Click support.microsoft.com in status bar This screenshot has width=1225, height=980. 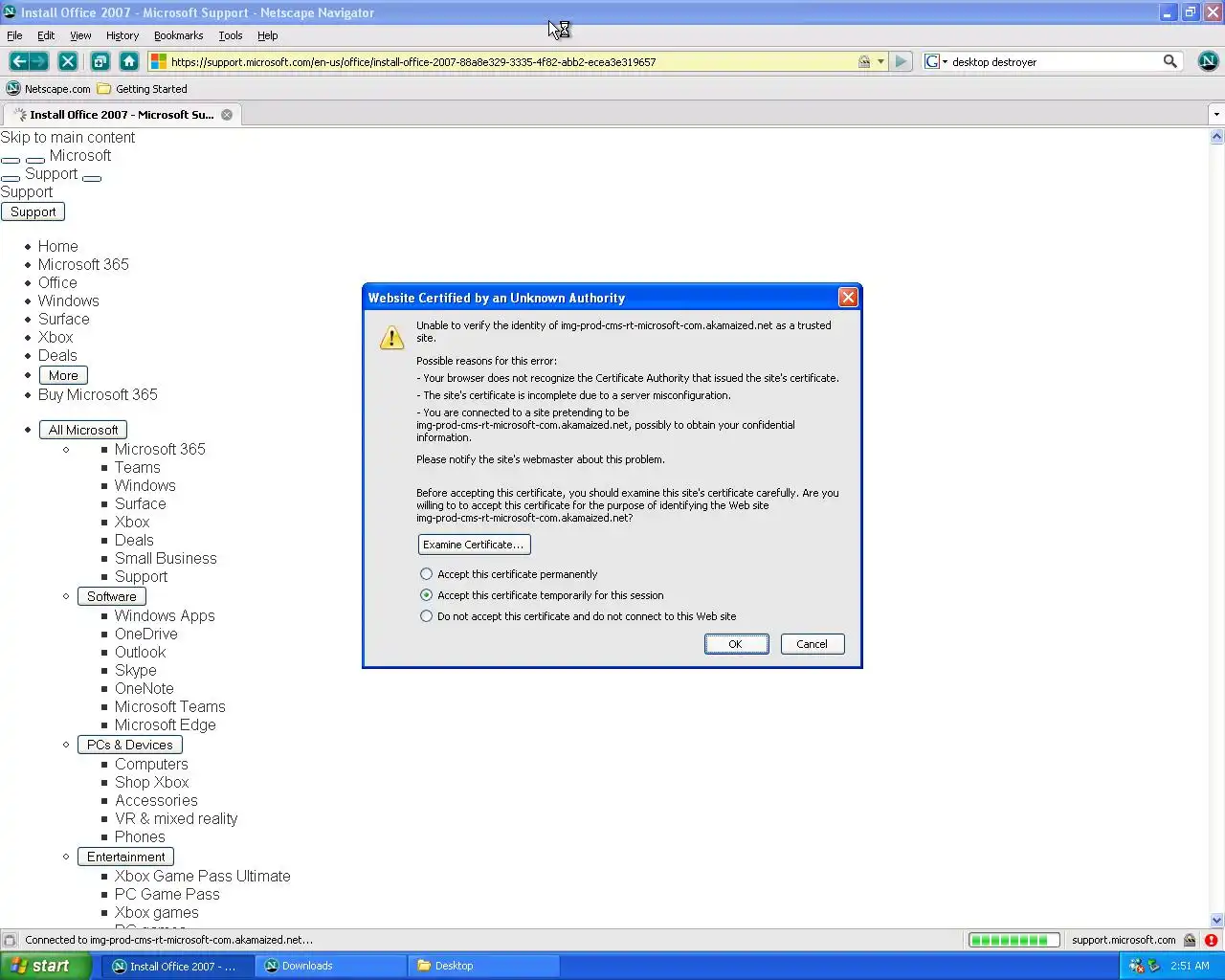click(1124, 940)
